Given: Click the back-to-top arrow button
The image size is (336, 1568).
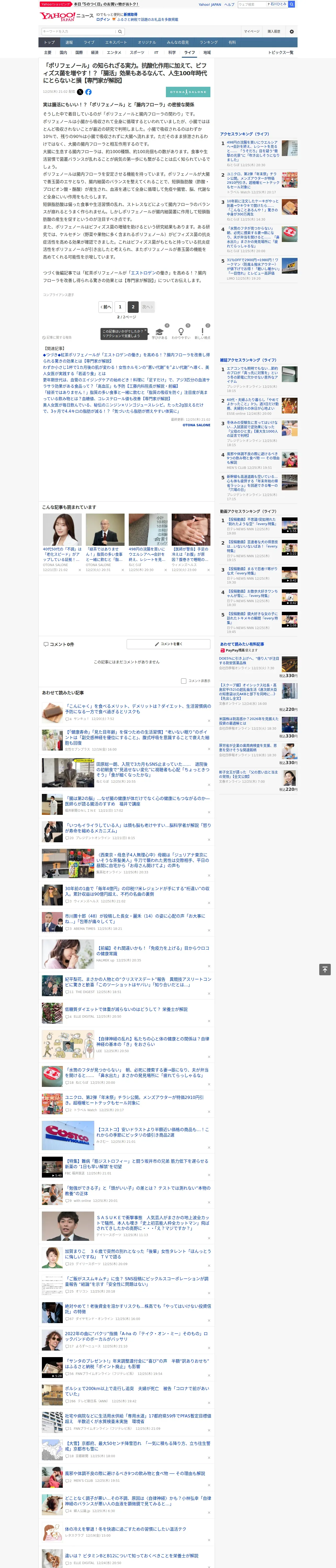Looking at the screenshot, I should (325, 970).
